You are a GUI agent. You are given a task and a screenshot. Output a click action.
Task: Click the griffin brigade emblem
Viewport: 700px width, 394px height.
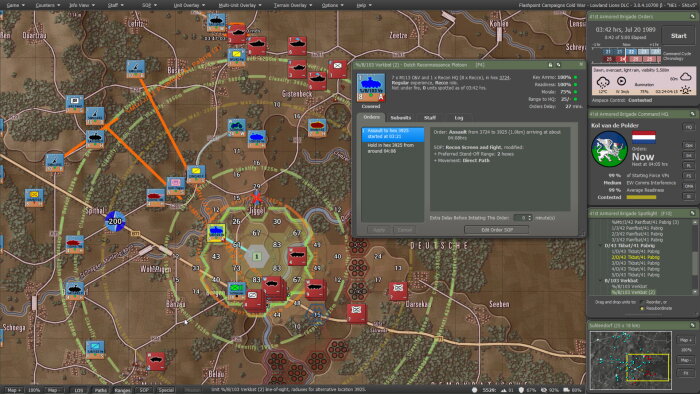[x=609, y=149]
